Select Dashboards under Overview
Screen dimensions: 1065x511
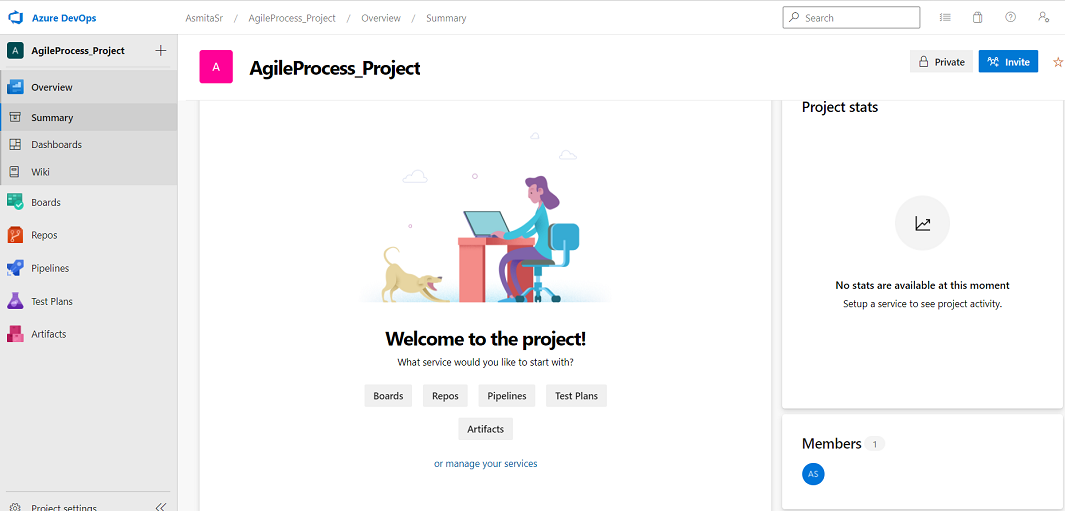[x=56, y=144]
